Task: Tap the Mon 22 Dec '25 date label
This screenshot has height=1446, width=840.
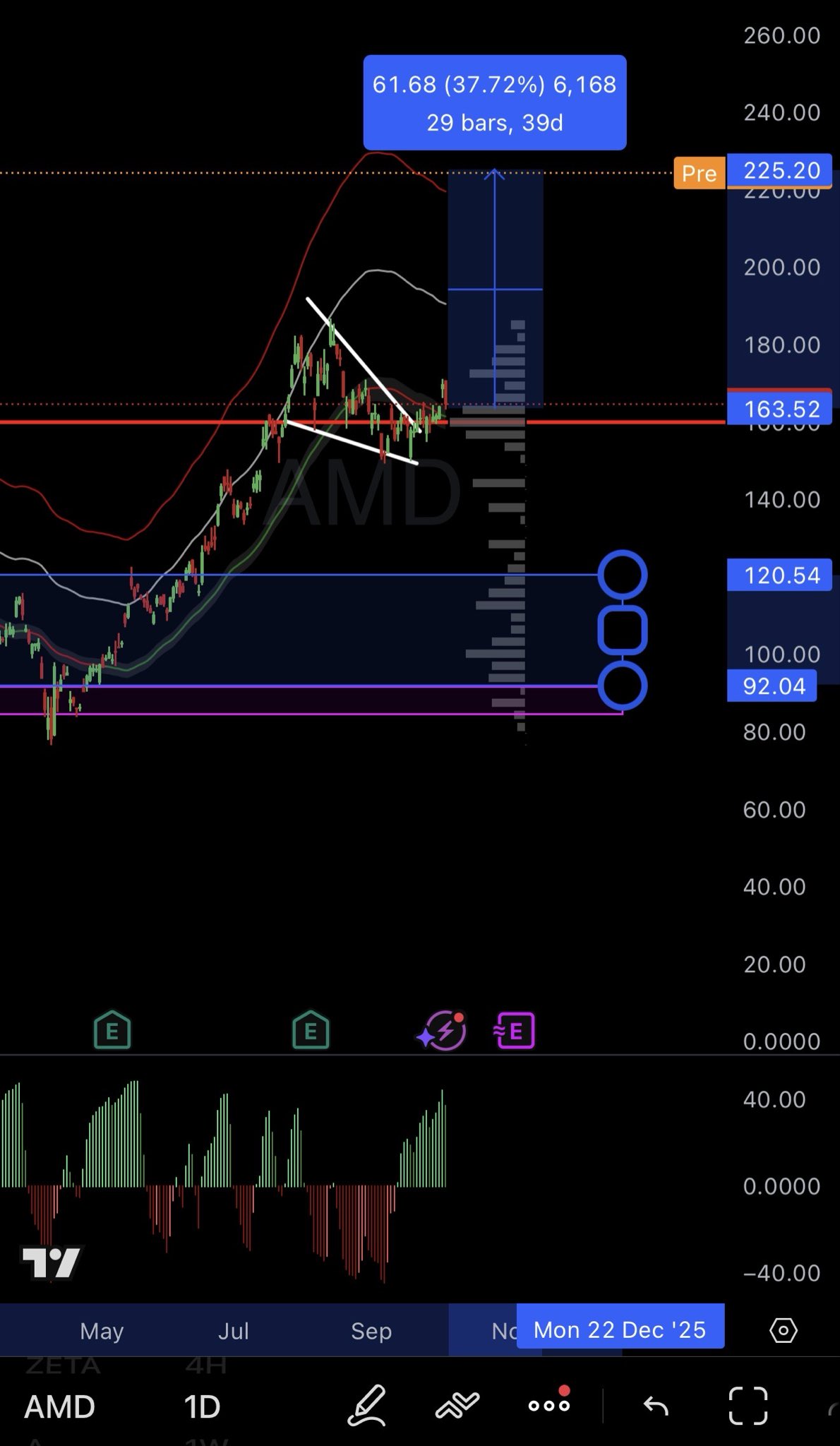Action: 620,1330
